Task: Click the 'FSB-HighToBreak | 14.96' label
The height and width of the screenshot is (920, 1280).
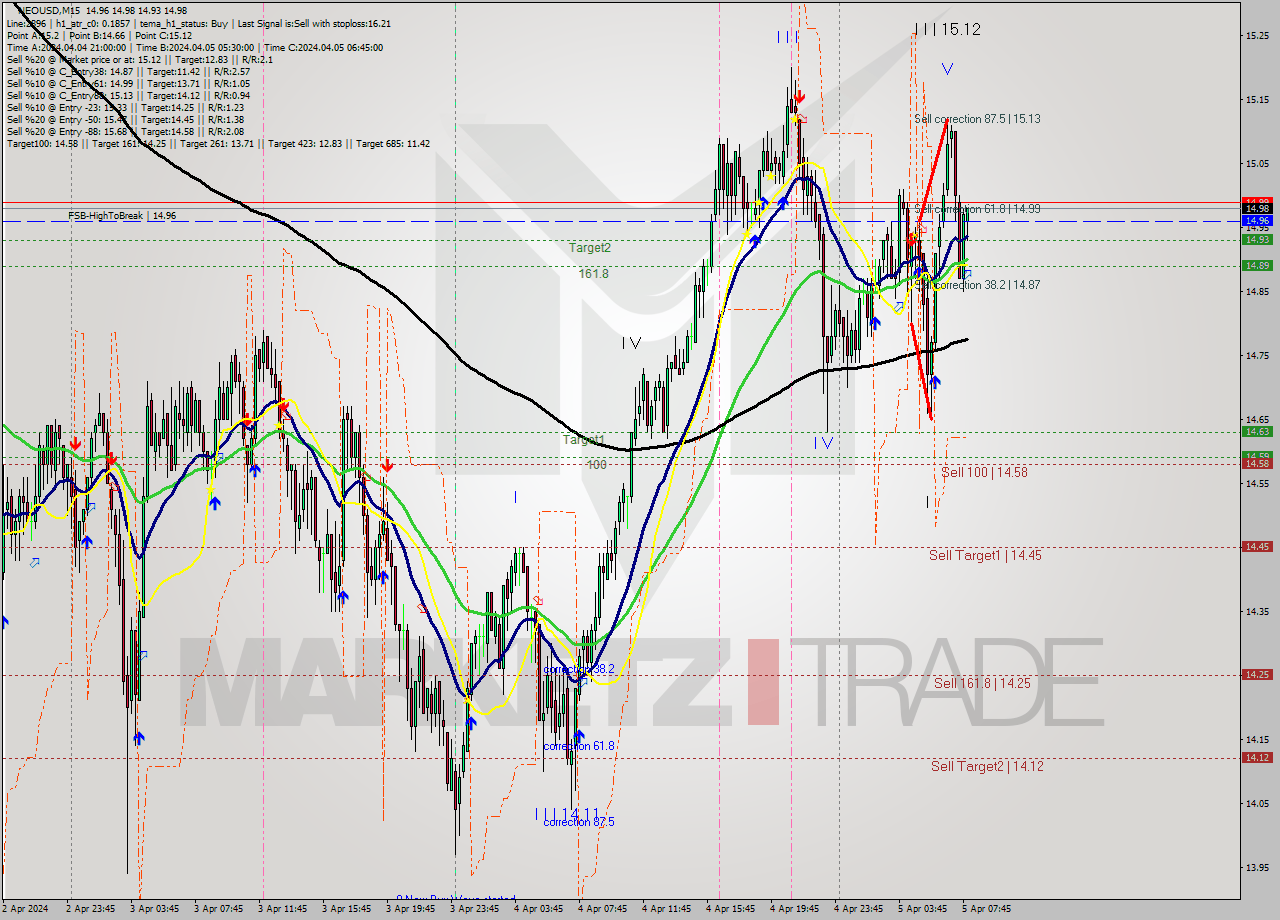Action: 122,215
